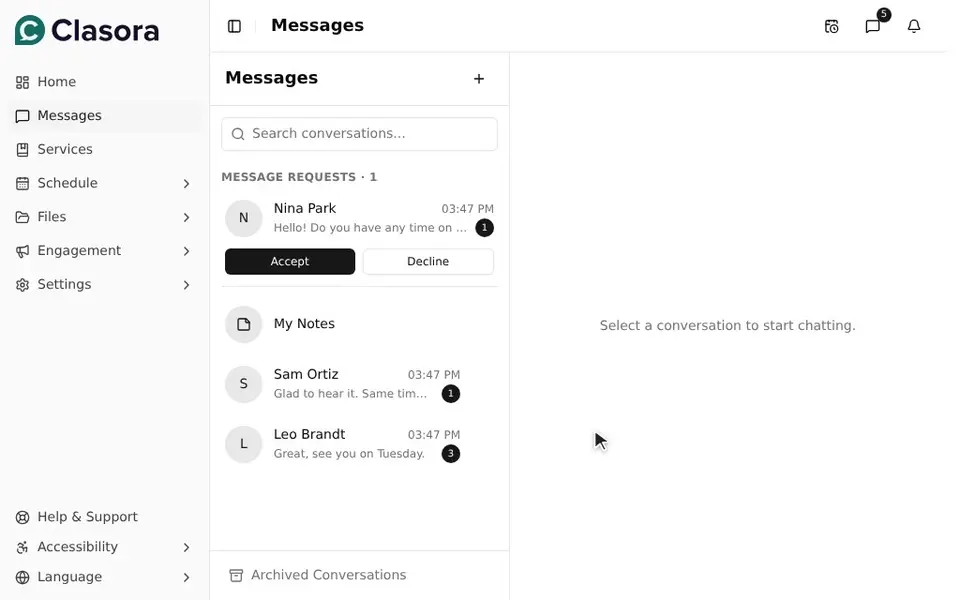Open the calendar clock icon in header
Screen dimensions: 960x600
click(x=831, y=26)
